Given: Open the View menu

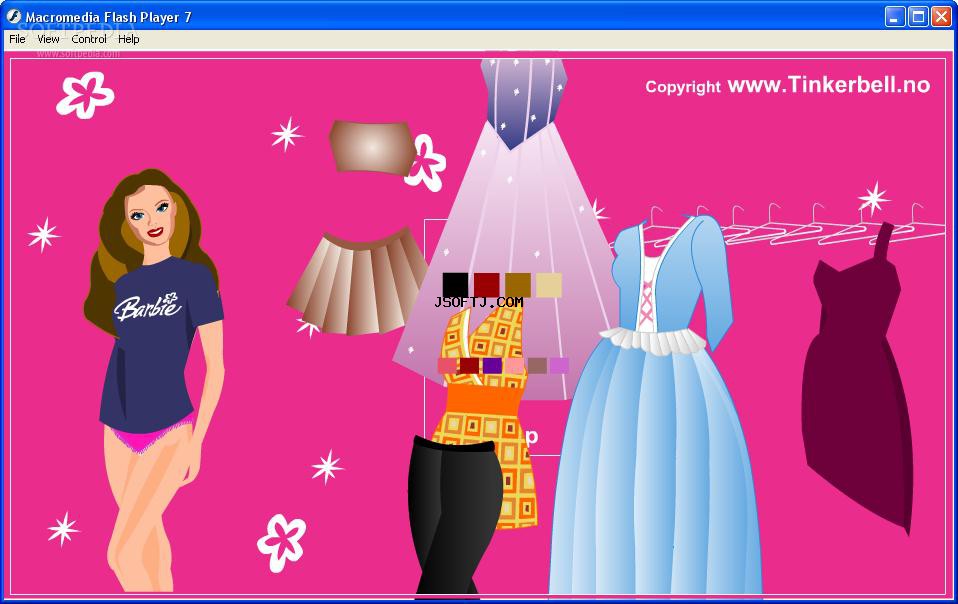Looking at the screenshot, I should (48, 39).
